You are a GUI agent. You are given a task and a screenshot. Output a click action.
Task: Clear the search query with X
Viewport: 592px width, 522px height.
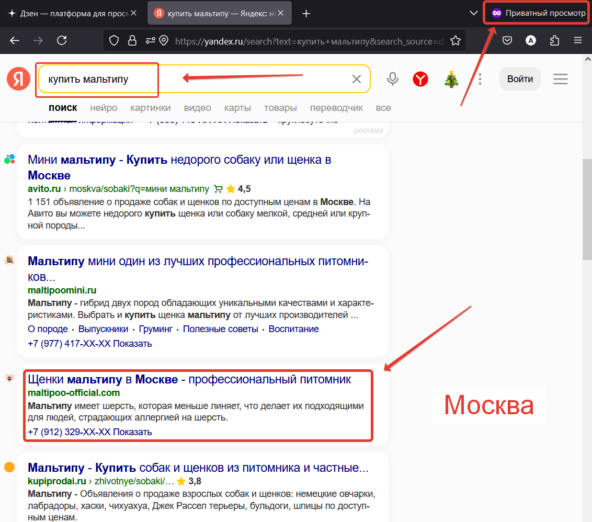pos(356,79)
